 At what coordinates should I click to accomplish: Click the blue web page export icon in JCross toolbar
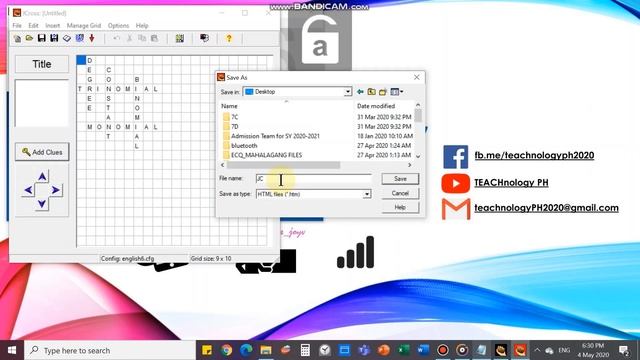pos(80,38)
